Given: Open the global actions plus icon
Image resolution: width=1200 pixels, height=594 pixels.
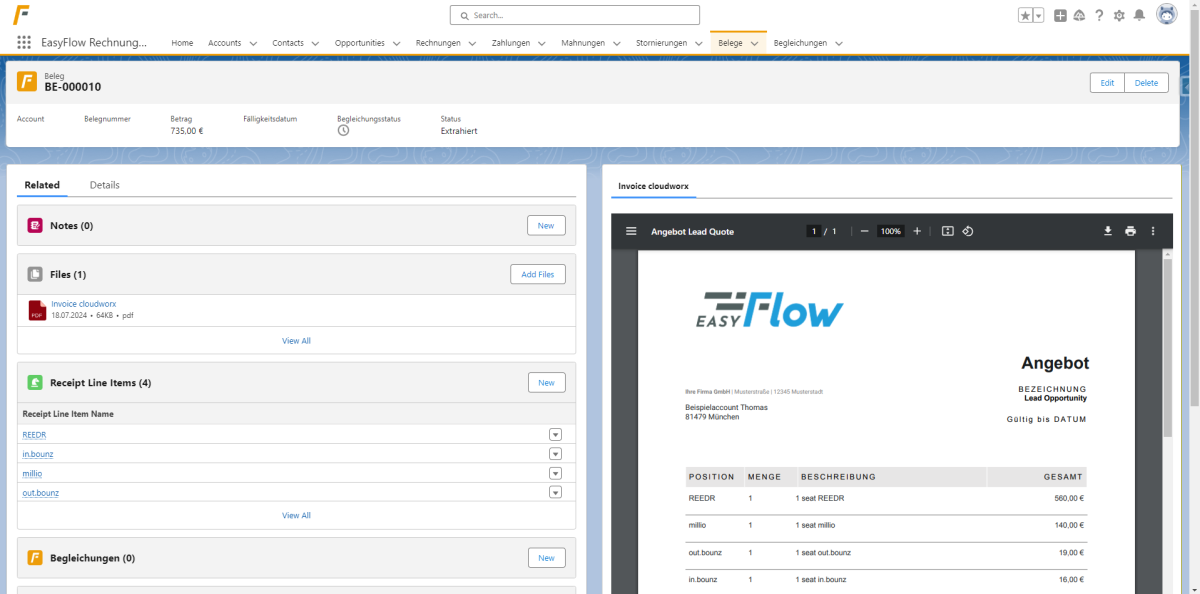Looking at the screenshot, I should pyautogui.click(x=1061, y=15).
